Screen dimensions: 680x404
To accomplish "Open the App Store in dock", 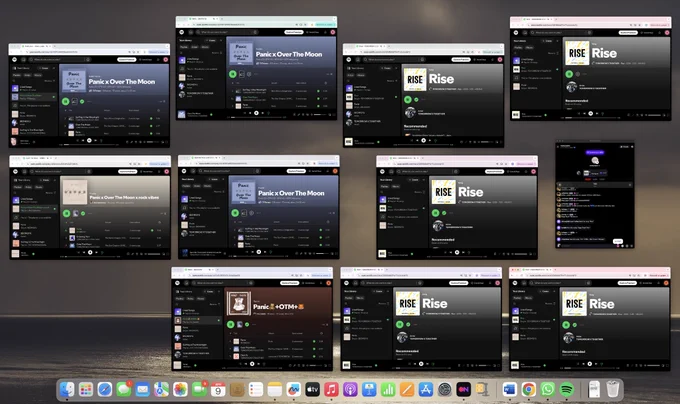I will [425, 389].
